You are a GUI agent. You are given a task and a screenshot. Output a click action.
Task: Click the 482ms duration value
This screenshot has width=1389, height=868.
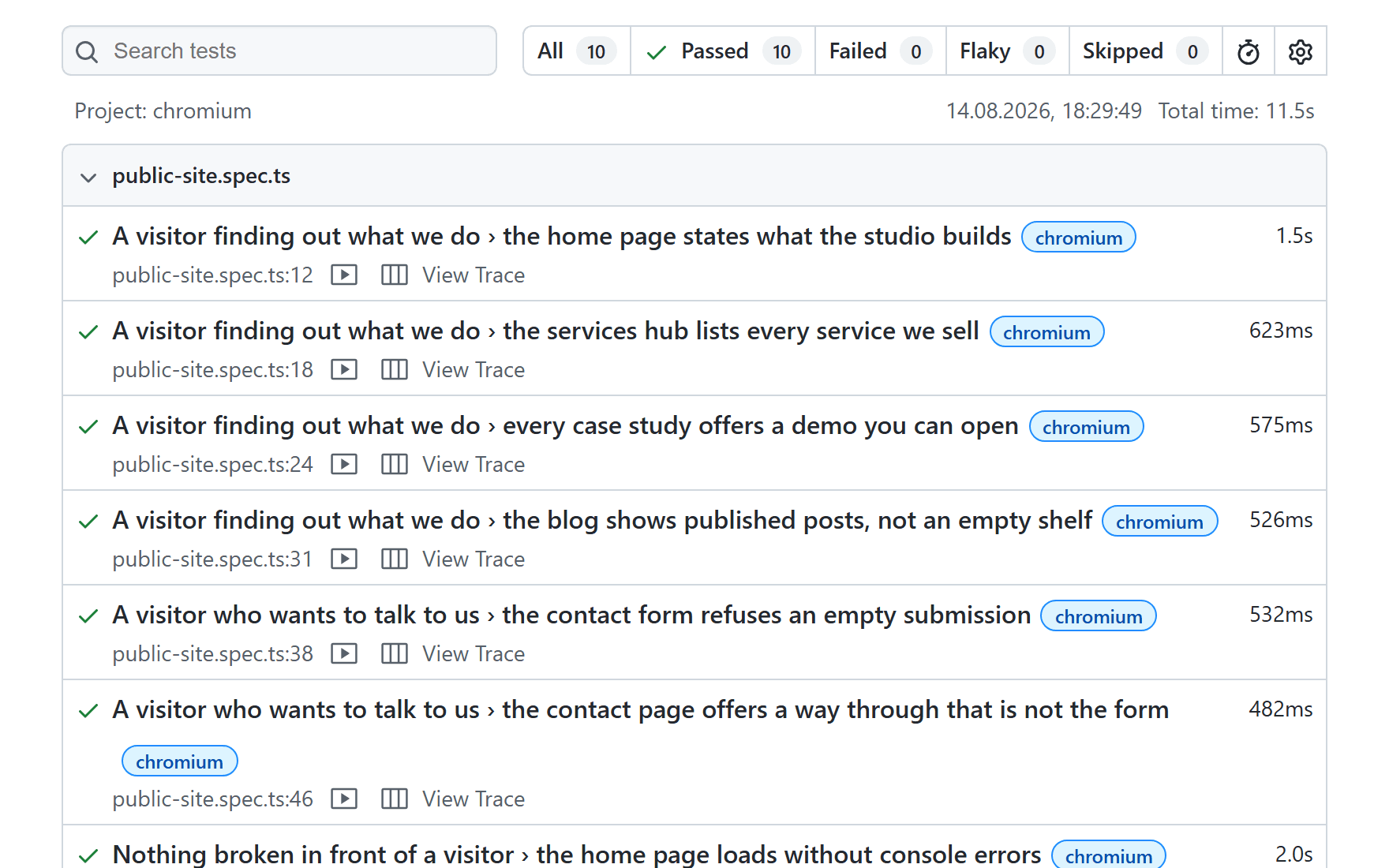(x=1281, y=709)
